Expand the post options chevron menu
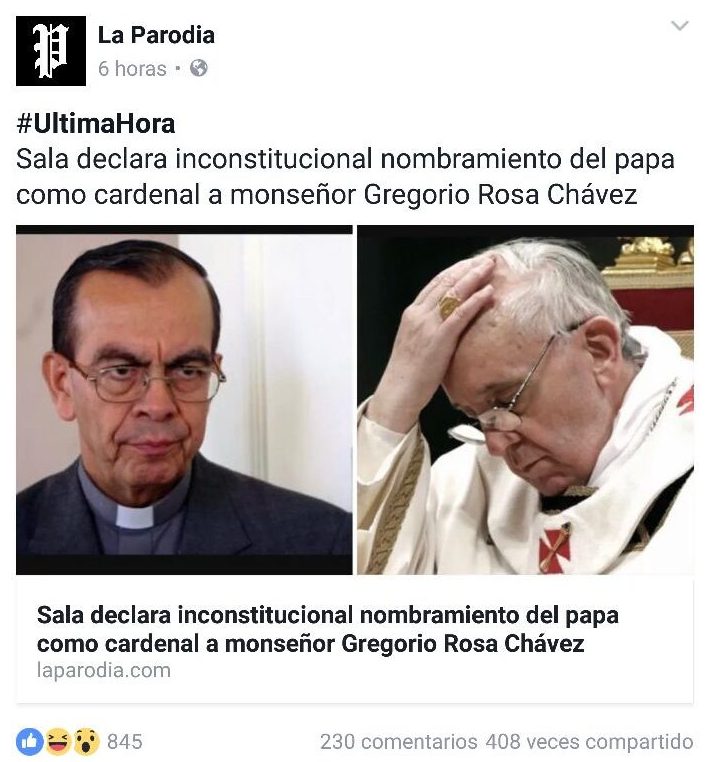 [679, 25]
